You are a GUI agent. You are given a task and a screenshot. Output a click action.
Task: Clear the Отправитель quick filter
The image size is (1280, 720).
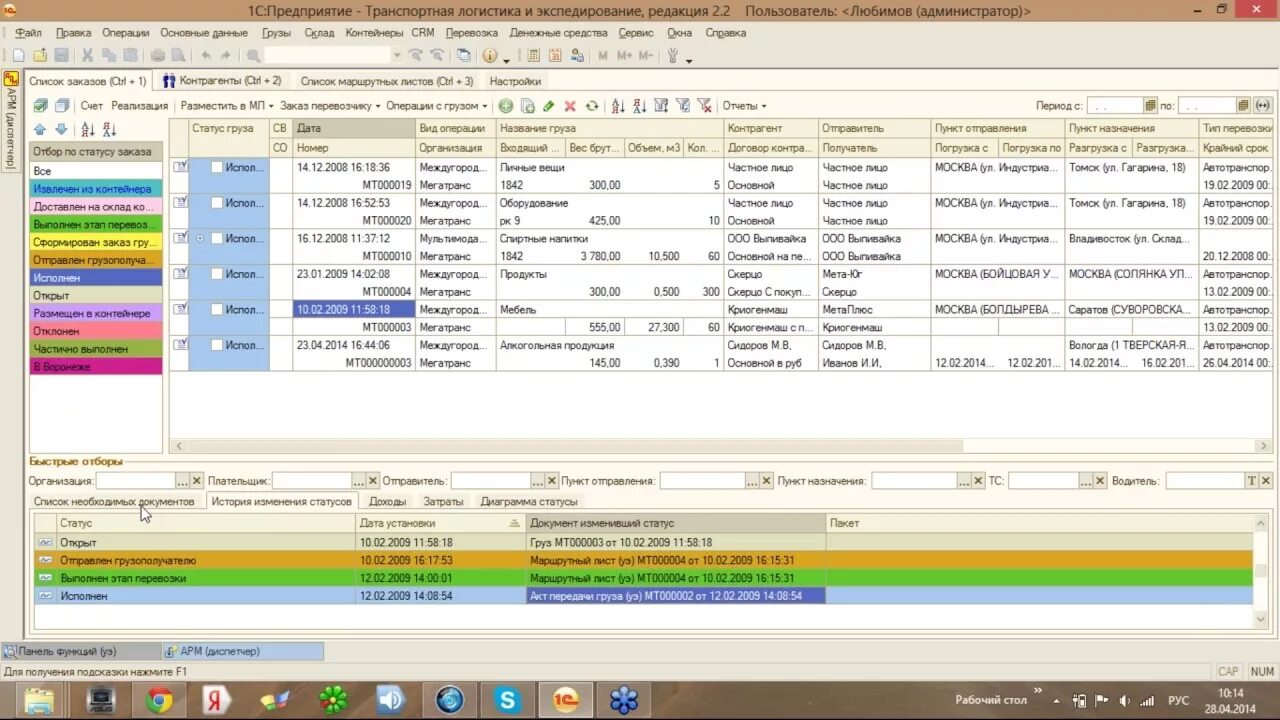pyautogui.click(x=551, y=481)
